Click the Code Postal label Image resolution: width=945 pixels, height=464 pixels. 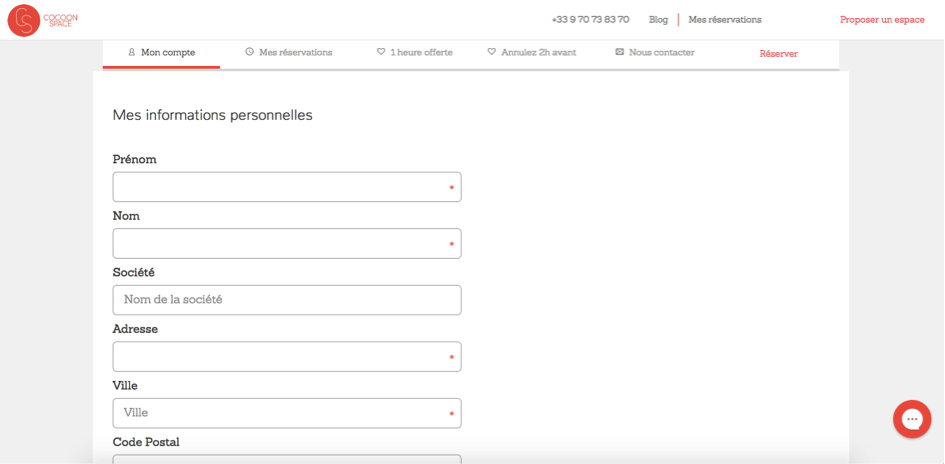coord(146,442)
